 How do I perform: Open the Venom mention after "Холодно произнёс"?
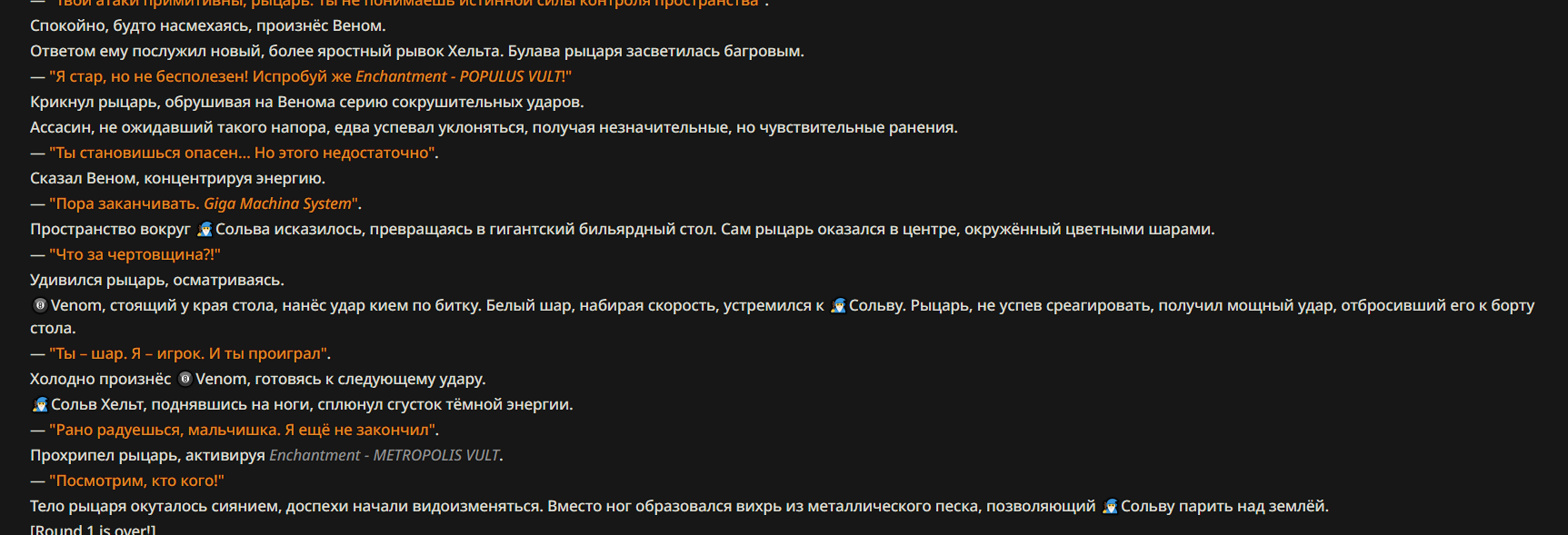[x=221, y=379]
